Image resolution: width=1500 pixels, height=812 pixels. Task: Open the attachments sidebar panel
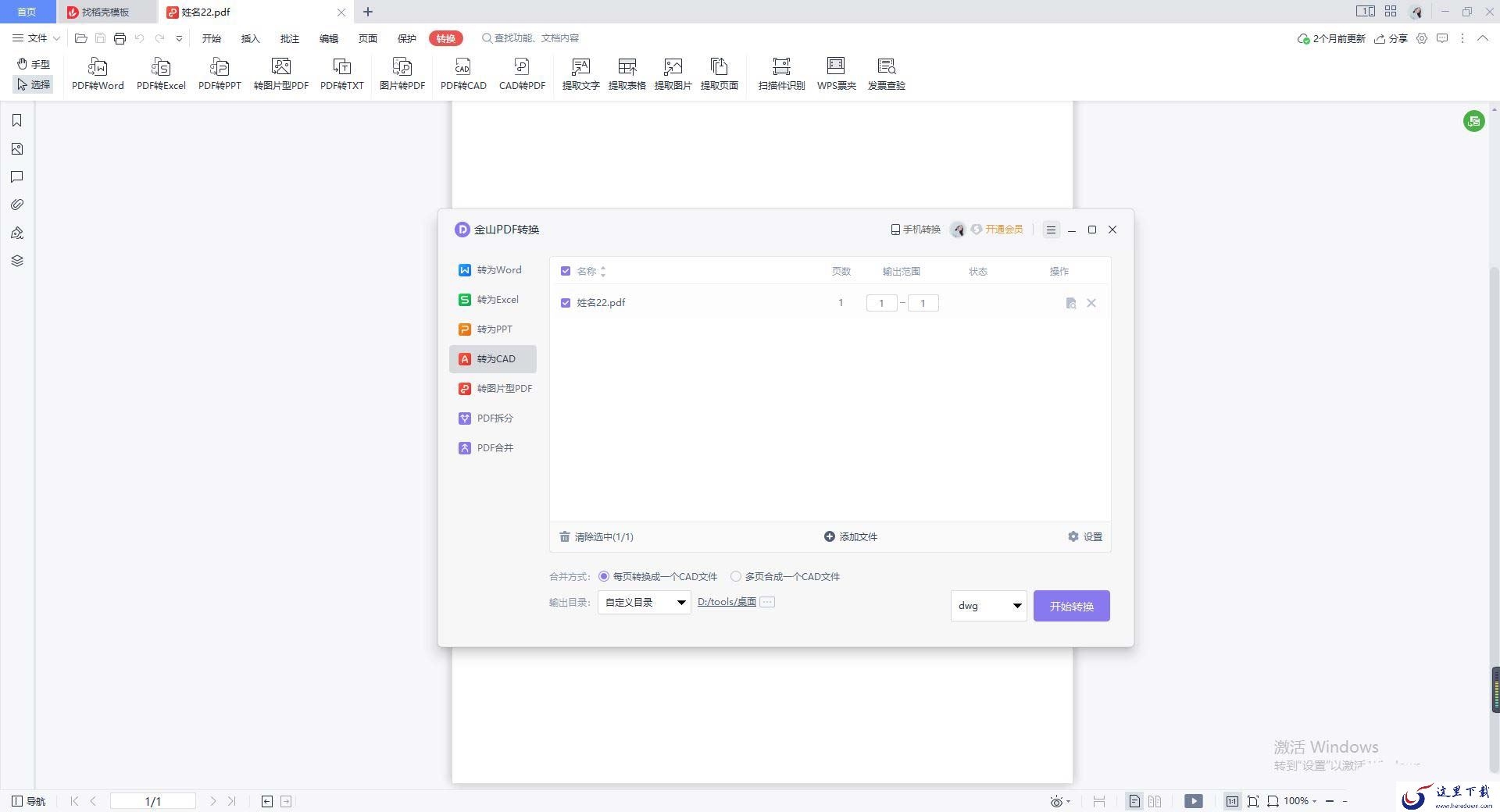coord(16,205)
